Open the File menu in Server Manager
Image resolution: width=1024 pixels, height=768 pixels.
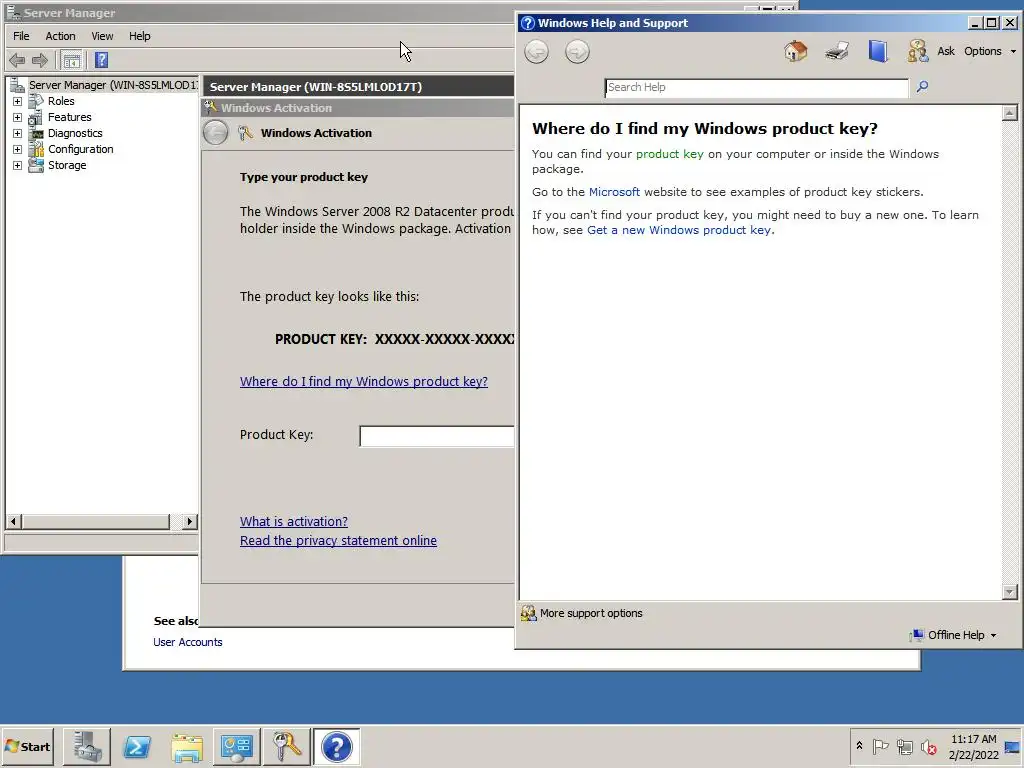tap(21, 36)
